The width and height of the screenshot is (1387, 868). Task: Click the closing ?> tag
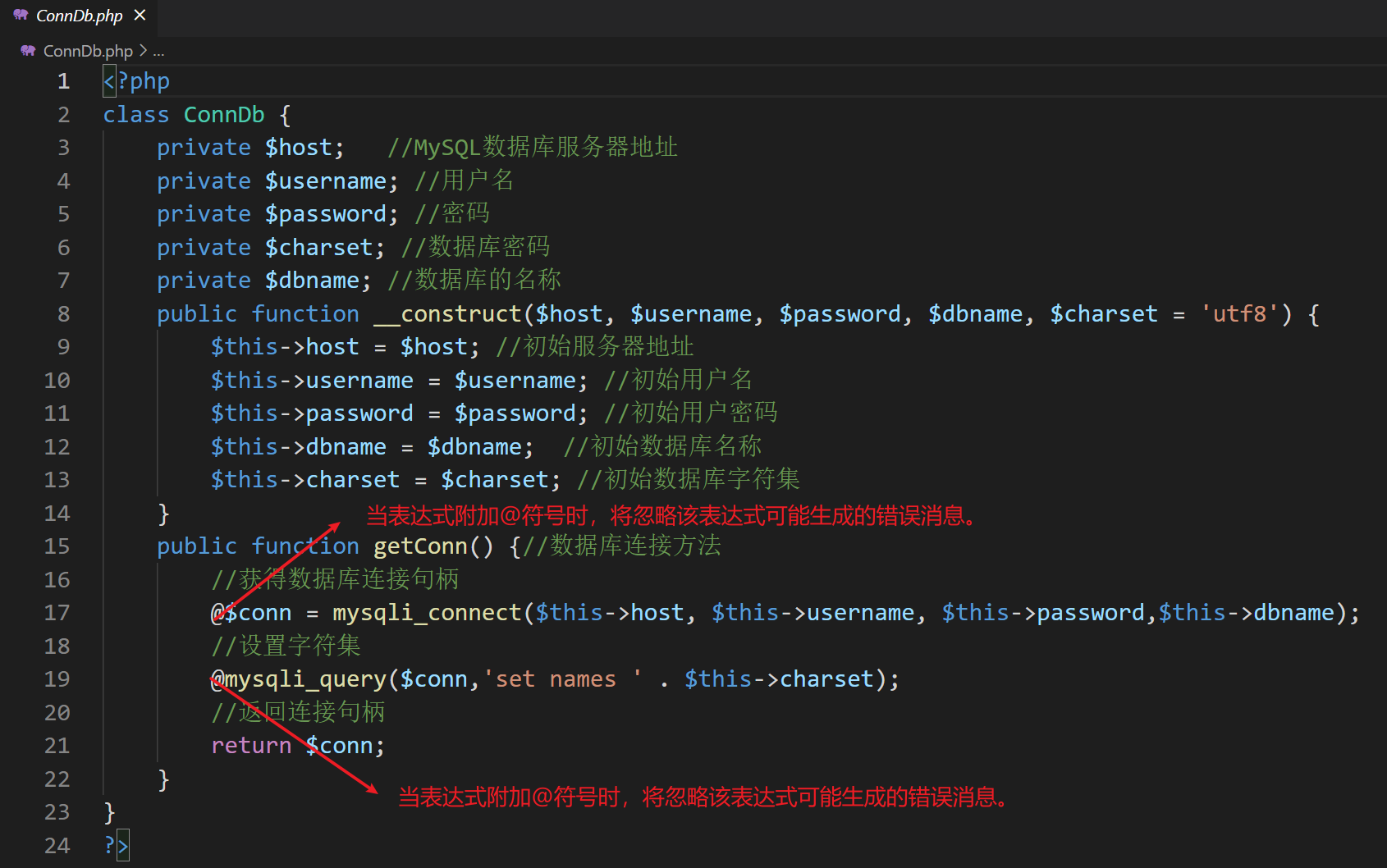[x=117, y=846]
